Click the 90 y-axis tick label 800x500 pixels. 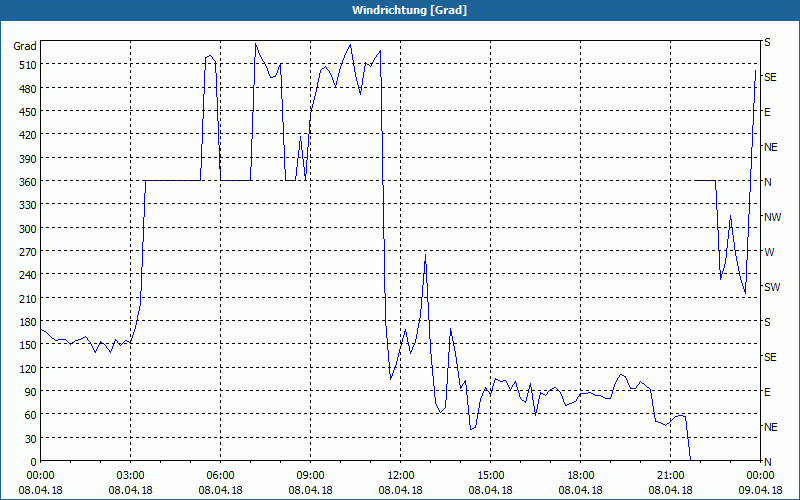(30, 392)
